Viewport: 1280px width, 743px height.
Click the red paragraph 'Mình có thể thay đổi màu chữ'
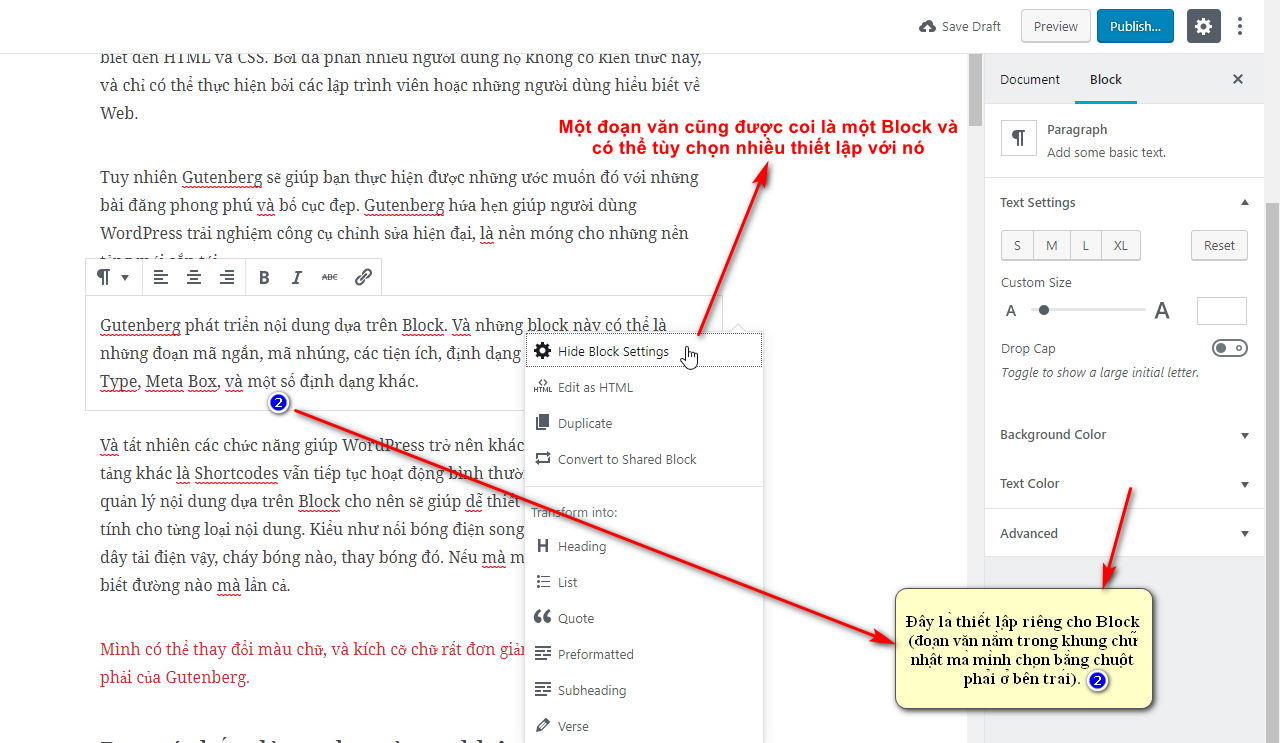(313, 663)
